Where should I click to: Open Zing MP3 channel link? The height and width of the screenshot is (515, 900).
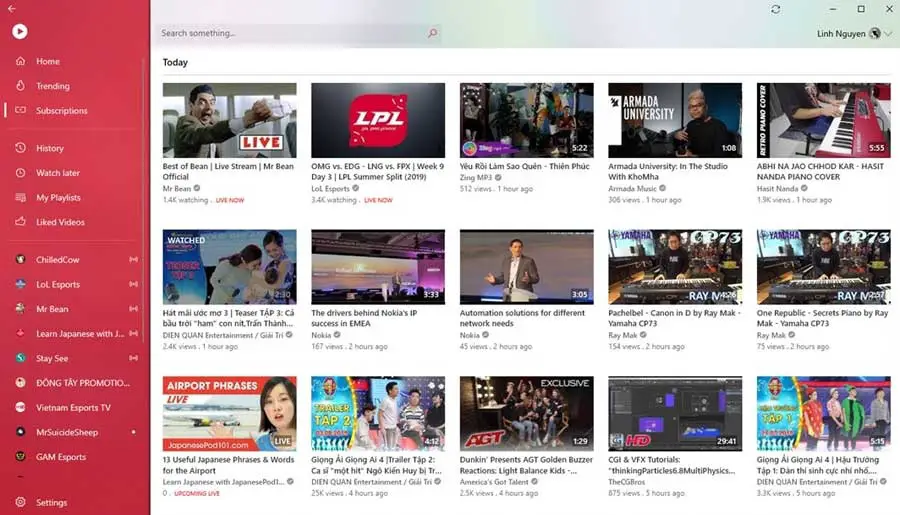coord(476,177)
